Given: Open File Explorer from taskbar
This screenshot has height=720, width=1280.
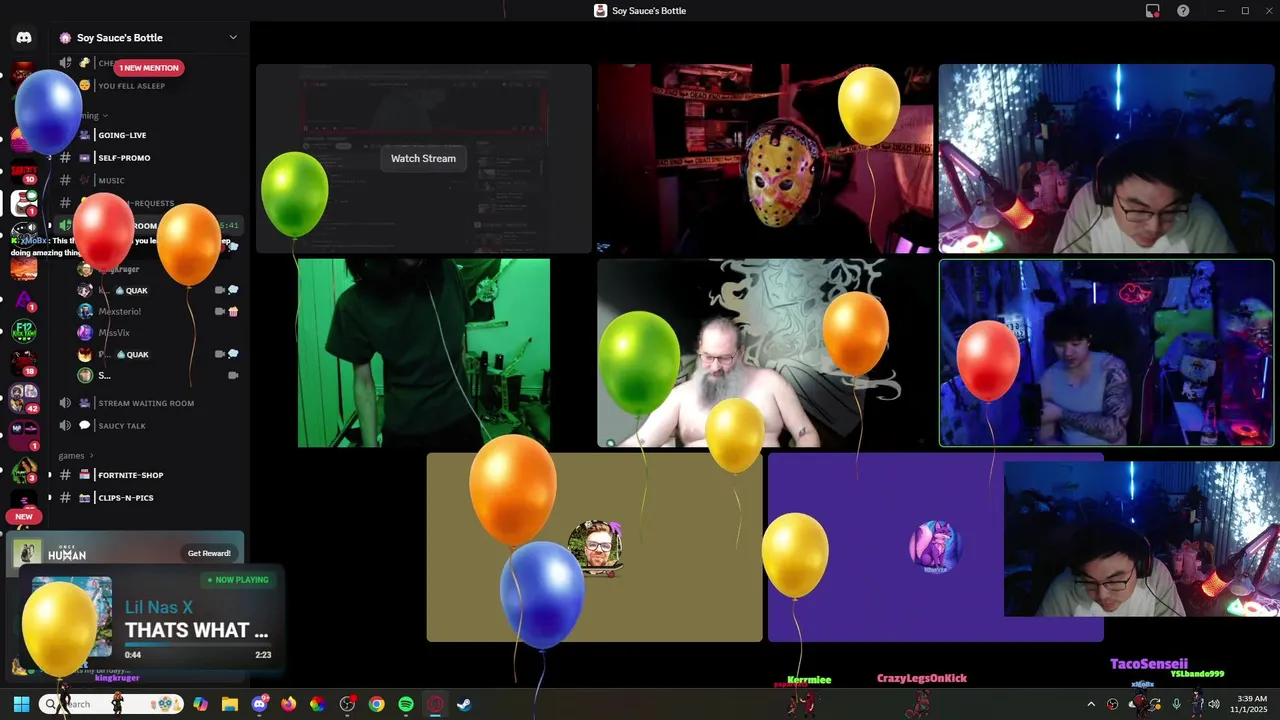Looking at the screenshot, I should pos(230,704).
